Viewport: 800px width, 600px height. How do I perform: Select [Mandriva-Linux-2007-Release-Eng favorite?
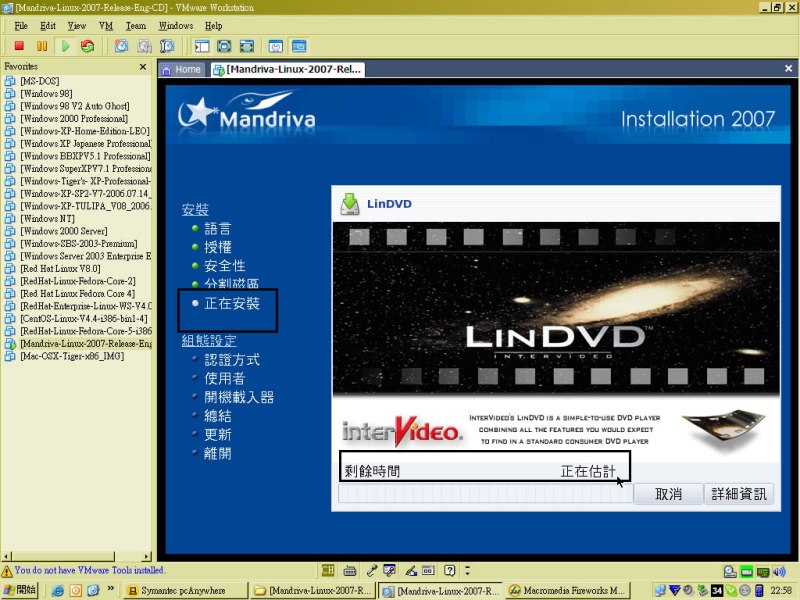(x=86, y=343)
